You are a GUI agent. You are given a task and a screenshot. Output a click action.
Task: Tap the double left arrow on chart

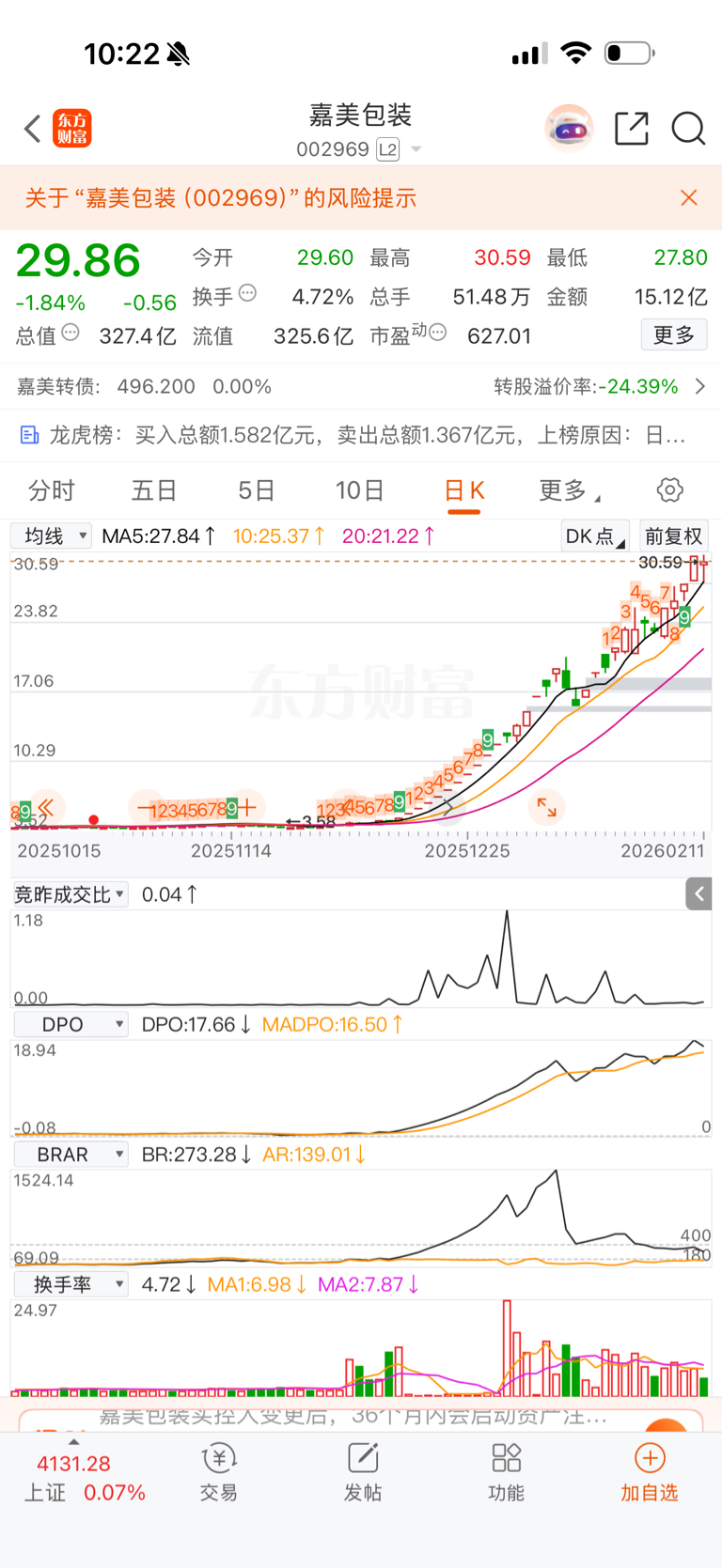click(46, 807)
